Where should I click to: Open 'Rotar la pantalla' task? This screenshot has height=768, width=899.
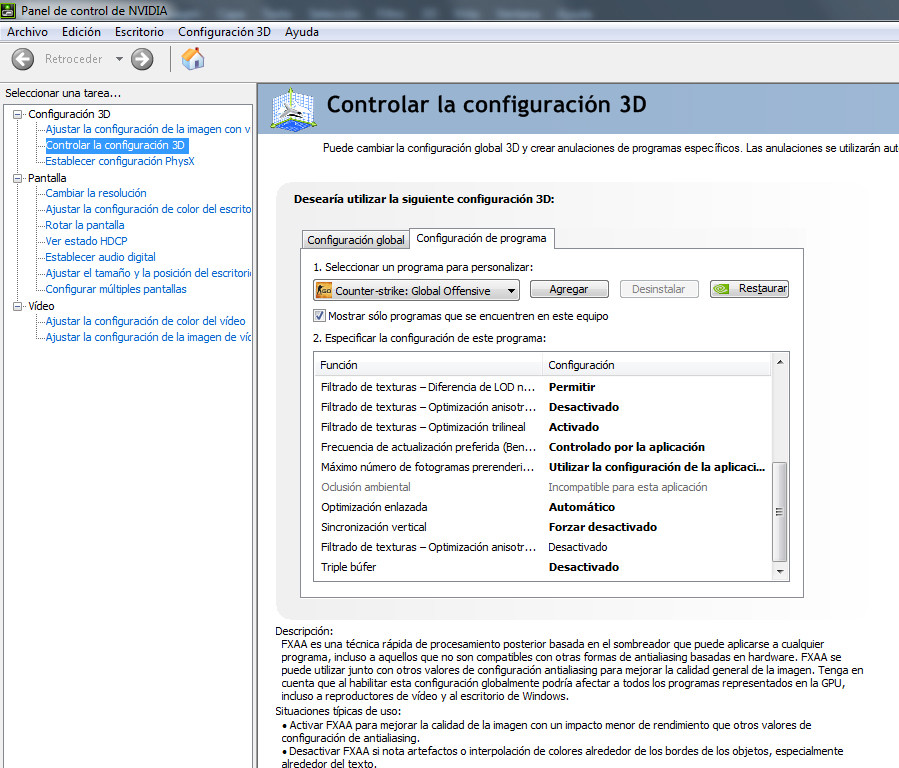pyautogui.click(x=85, y=226)
